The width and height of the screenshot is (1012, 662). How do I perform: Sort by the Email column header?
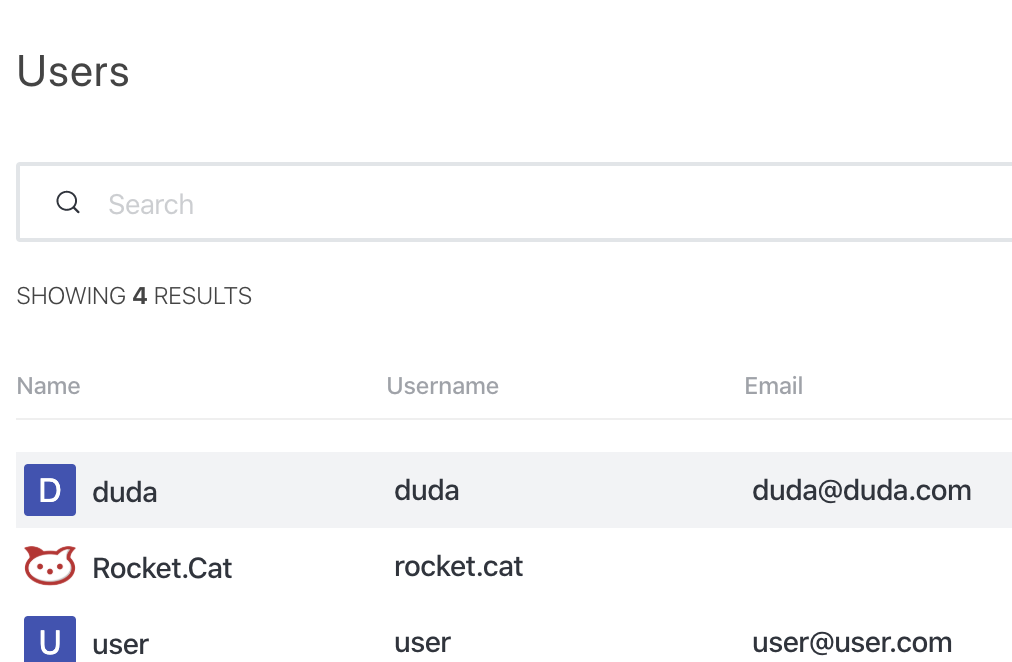coord(773,386)
